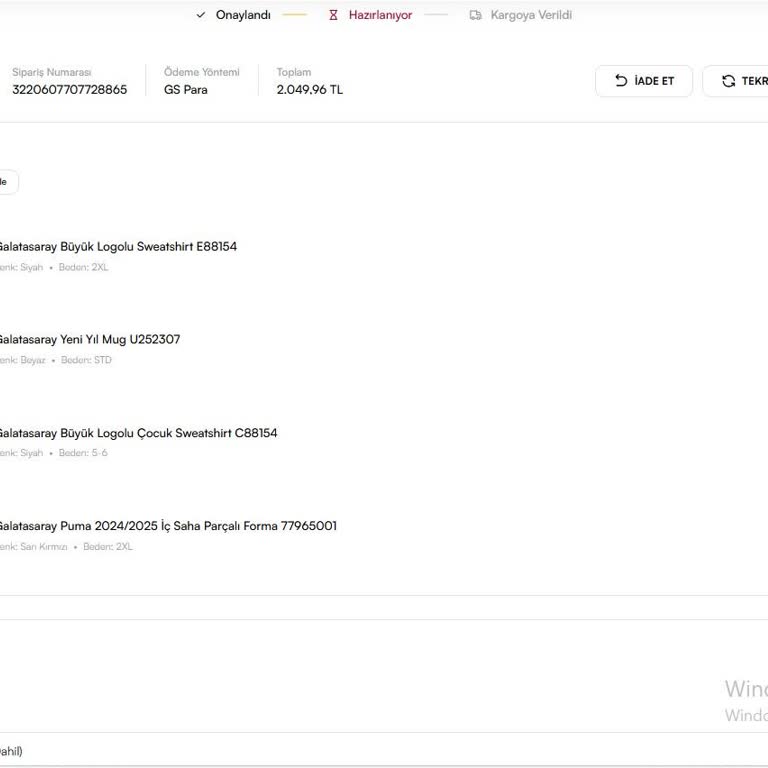Click the hourglass icon beside Hazırlanıyor

(x=333, y=15)
